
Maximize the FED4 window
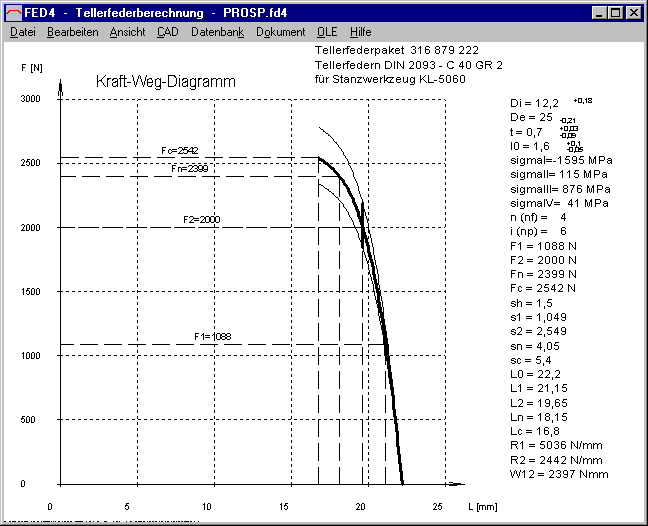pos(615,13)
